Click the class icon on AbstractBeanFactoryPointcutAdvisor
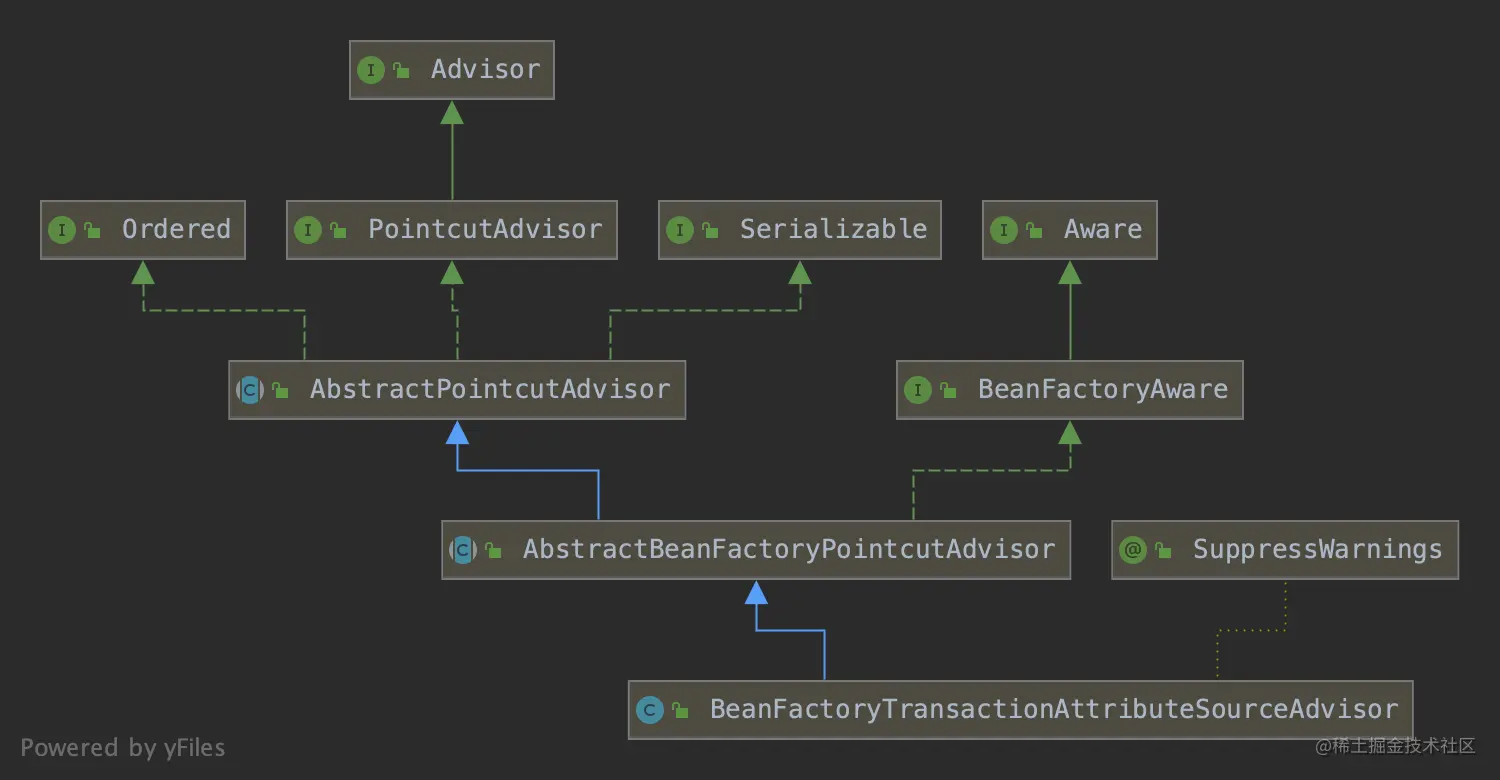The width and height of the screenshot is (1500, 780). (461, 549)
